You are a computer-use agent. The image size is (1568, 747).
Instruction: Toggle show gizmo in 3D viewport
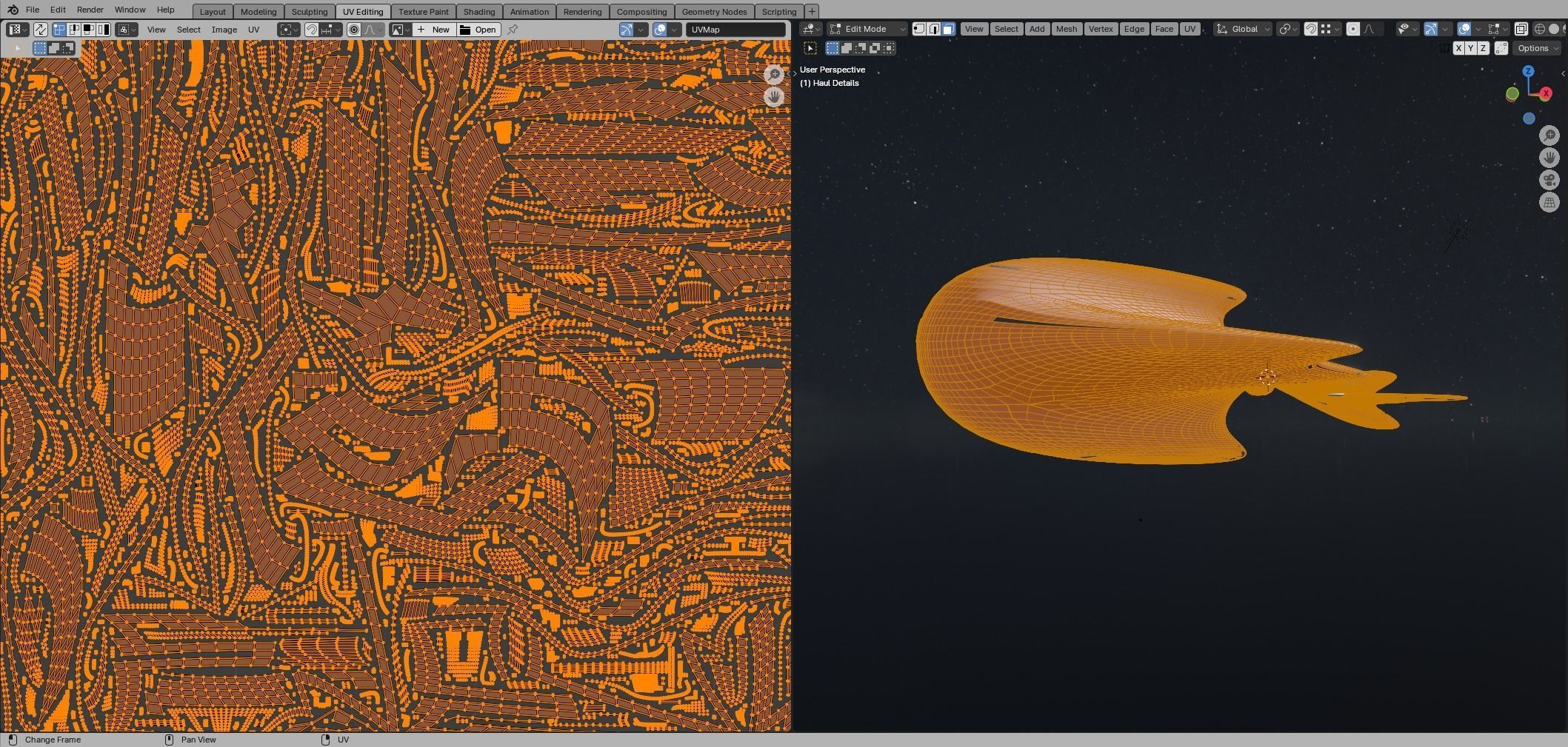click(x=1430, y=29)
